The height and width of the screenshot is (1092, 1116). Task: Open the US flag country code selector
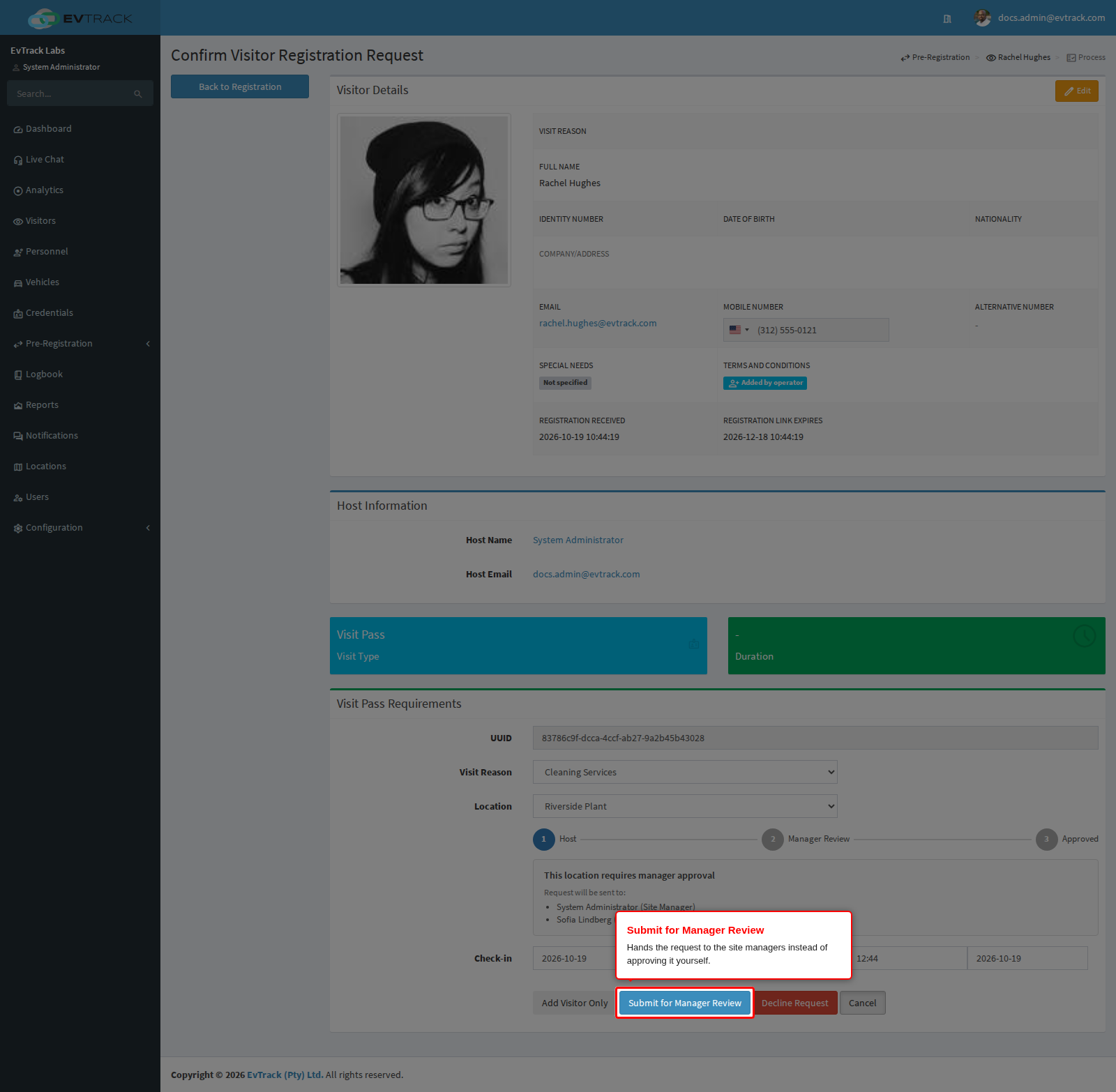(x=739, y=330)
